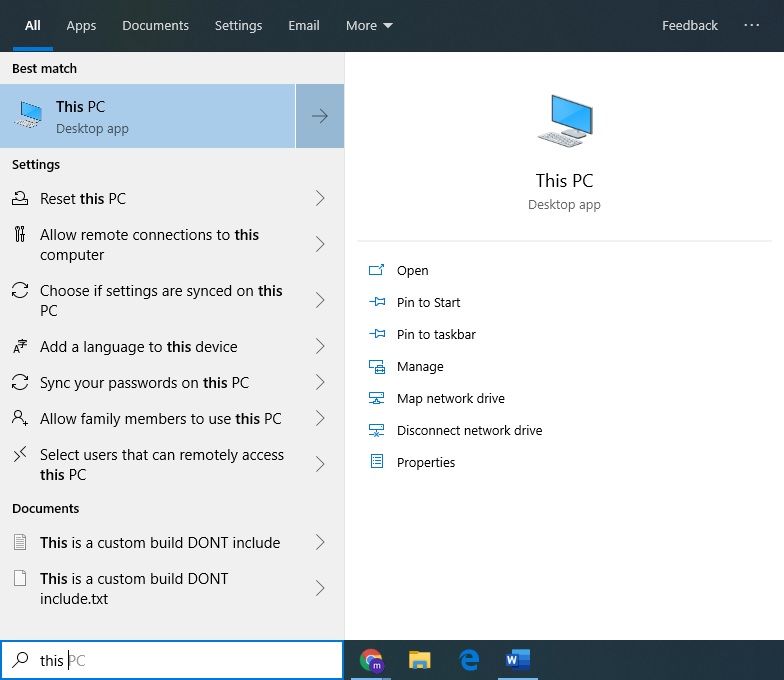Click the Manage computer icon
784x680 pixels.
click(376, 366)
